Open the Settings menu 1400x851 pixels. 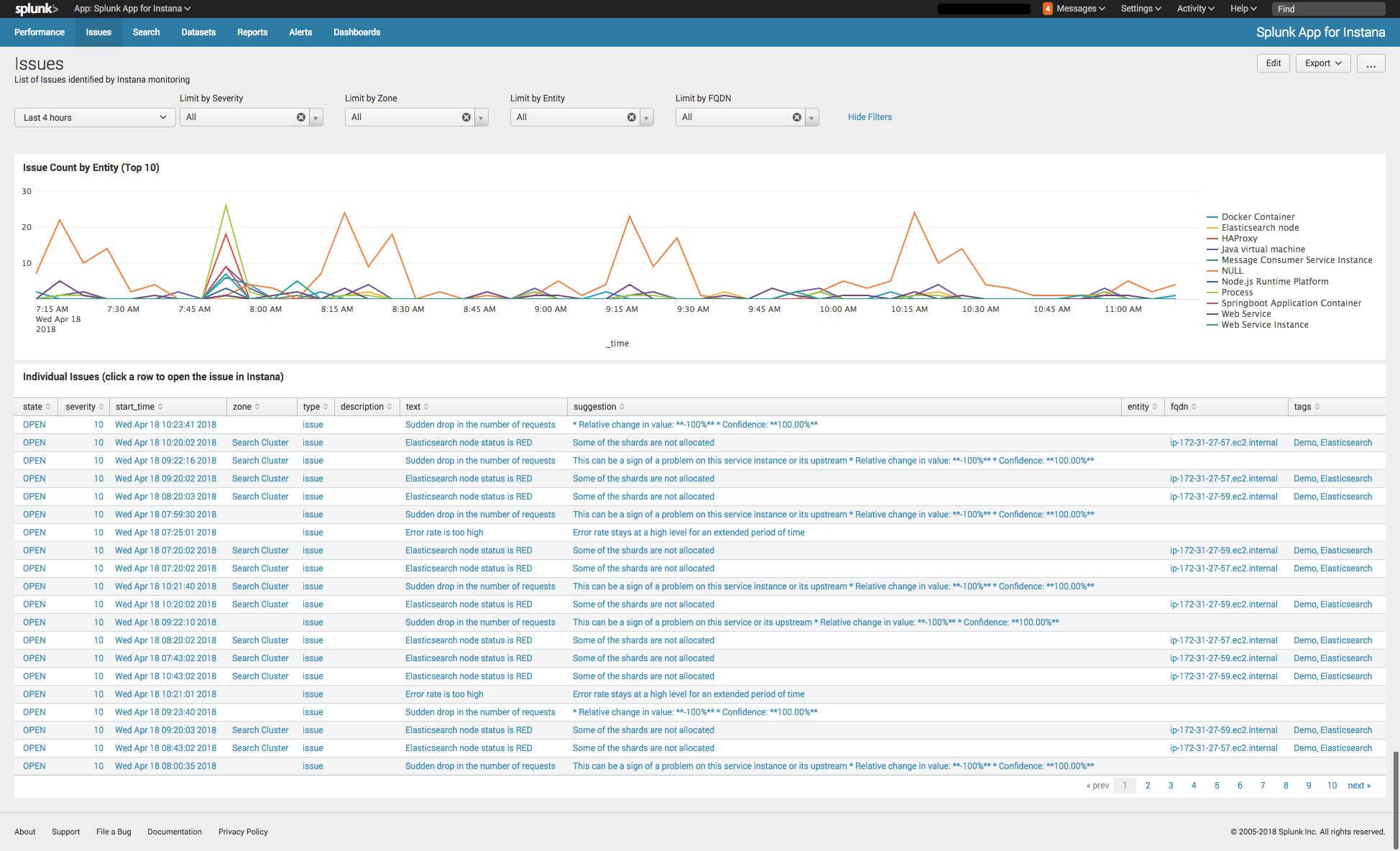pos(1141,9)
